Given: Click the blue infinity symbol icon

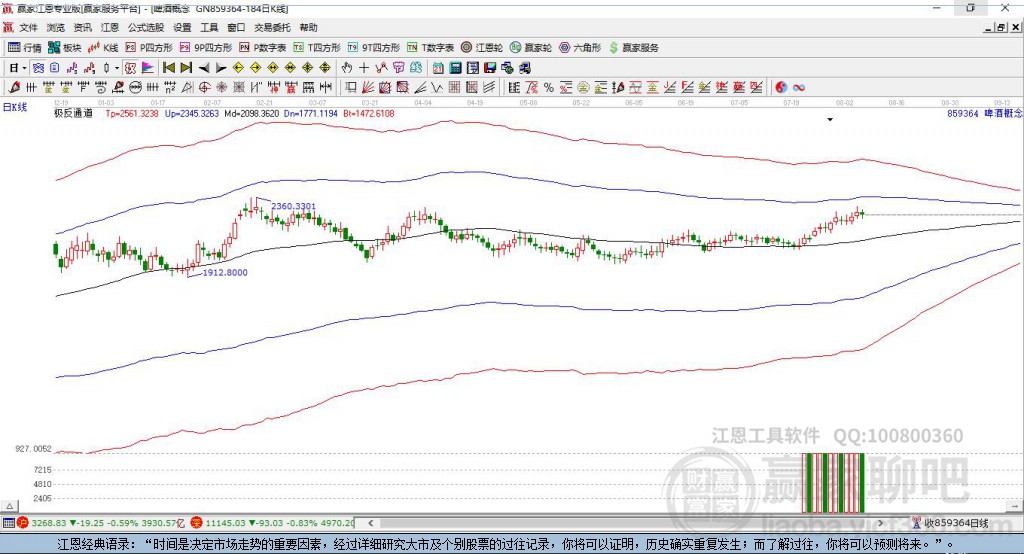Looking at the screenshot, I should pyautogui.click(x=799, y=88).
